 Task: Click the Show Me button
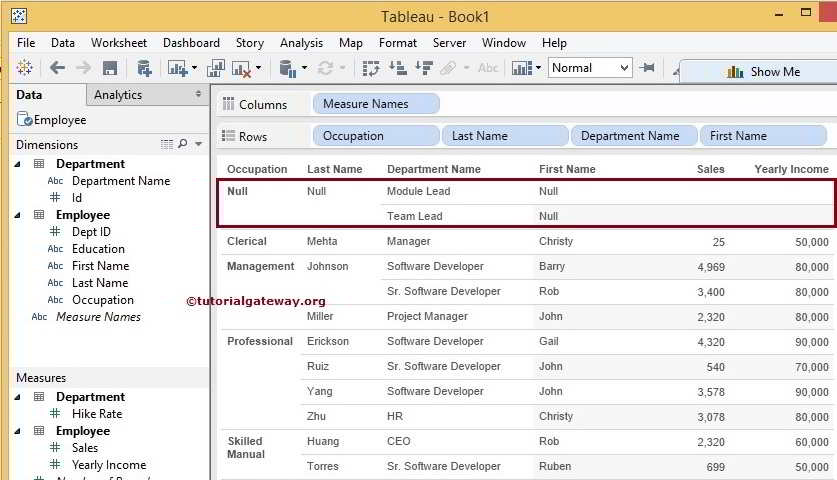(x=764, y=72)
